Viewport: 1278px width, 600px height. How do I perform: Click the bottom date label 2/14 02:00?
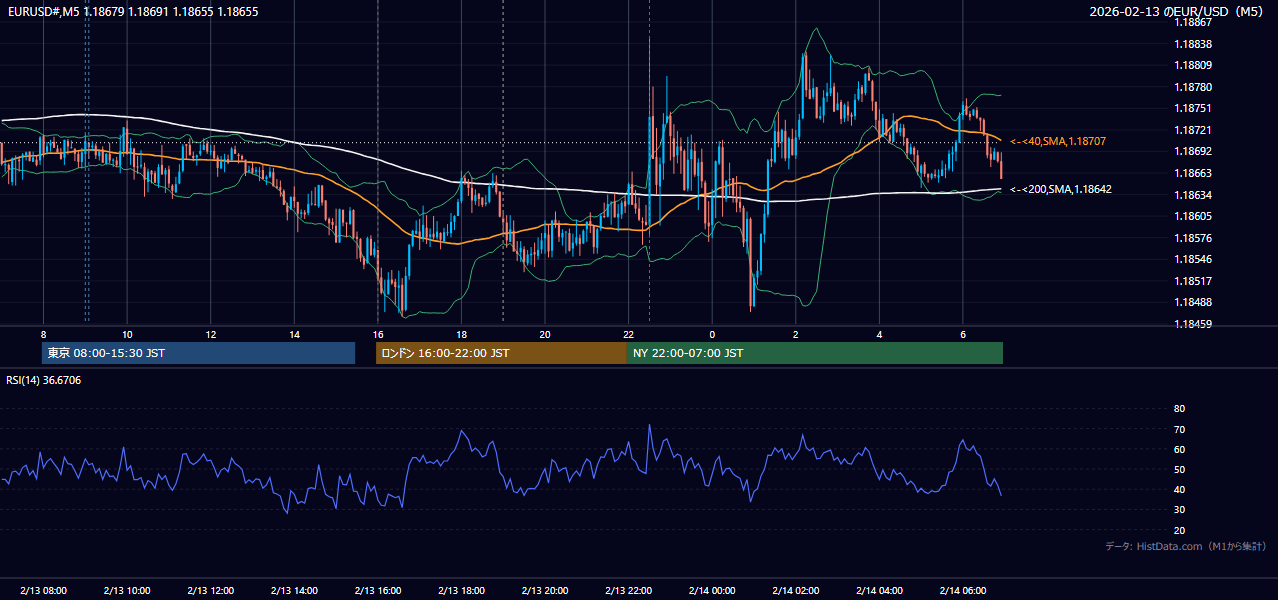pyautogui.click(x=795, y=590)
